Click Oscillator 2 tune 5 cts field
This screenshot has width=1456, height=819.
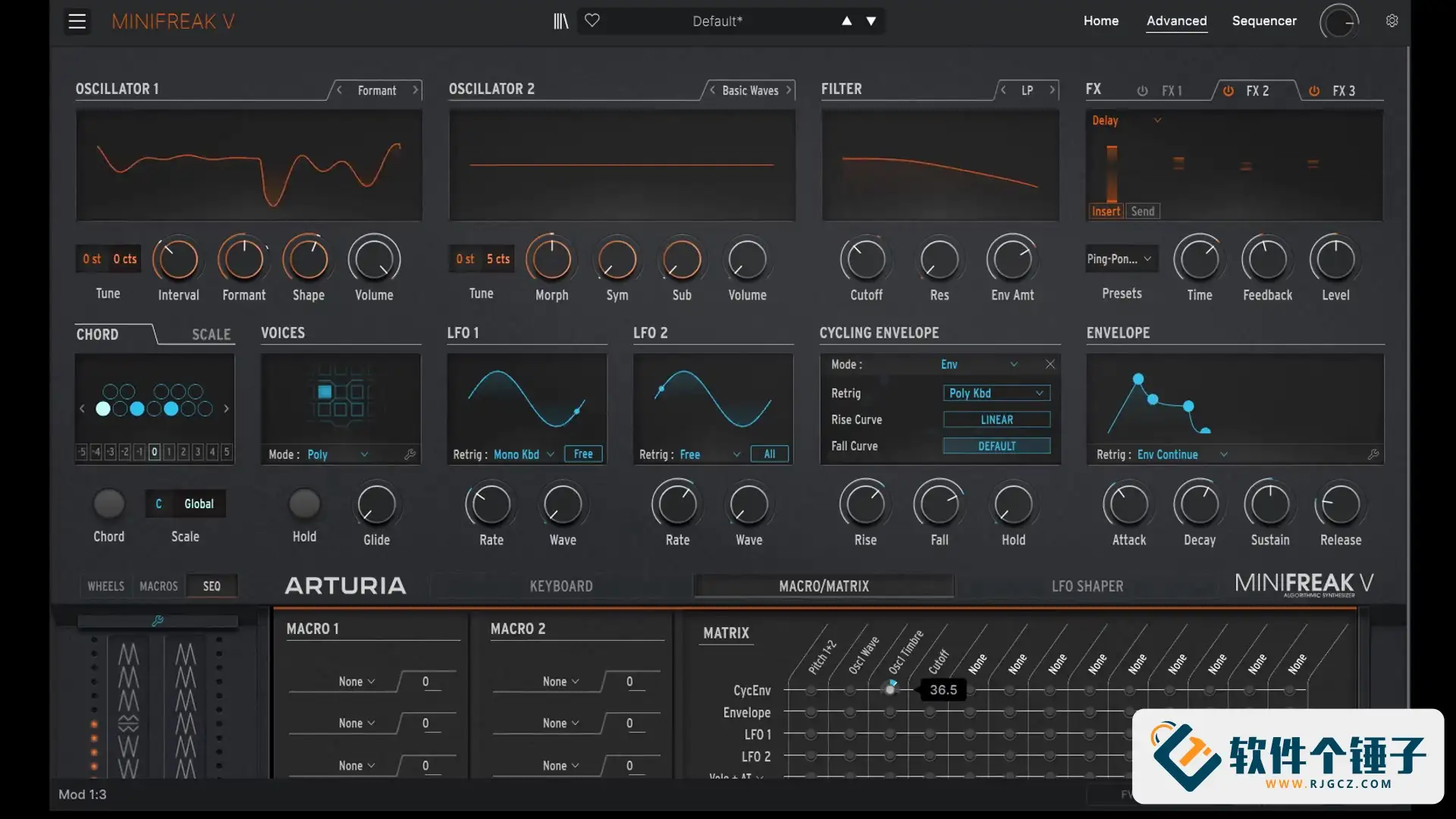(x=498, y=259)
